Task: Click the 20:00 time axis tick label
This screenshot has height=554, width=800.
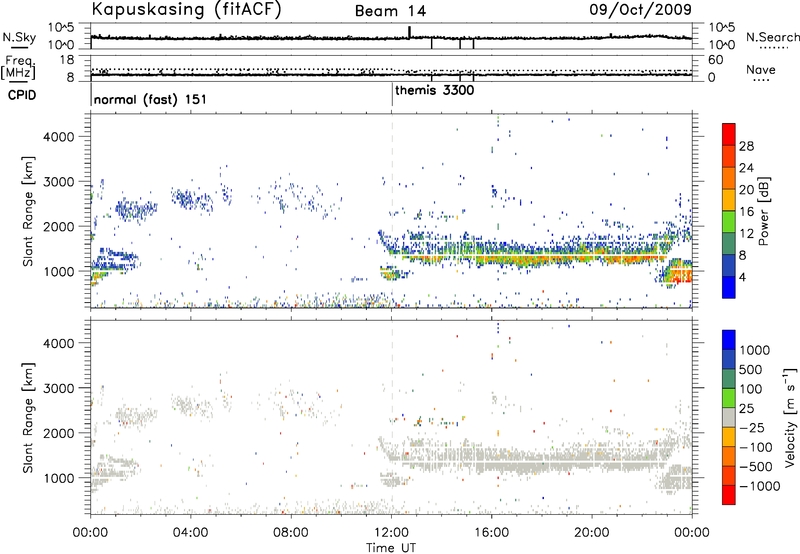Action: [x=592, y=533]
